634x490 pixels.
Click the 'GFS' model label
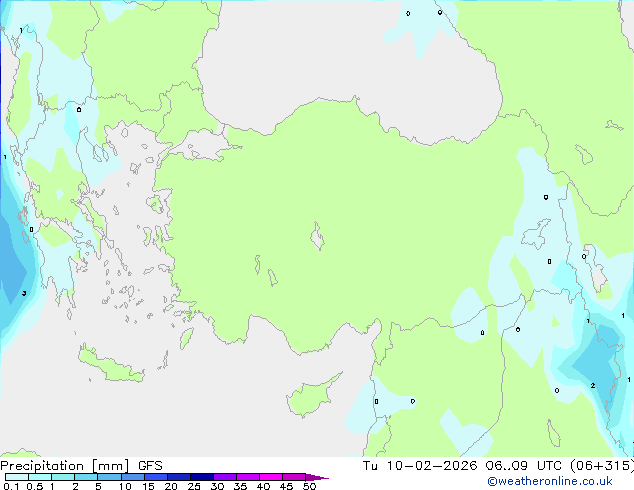coord(150,466)
